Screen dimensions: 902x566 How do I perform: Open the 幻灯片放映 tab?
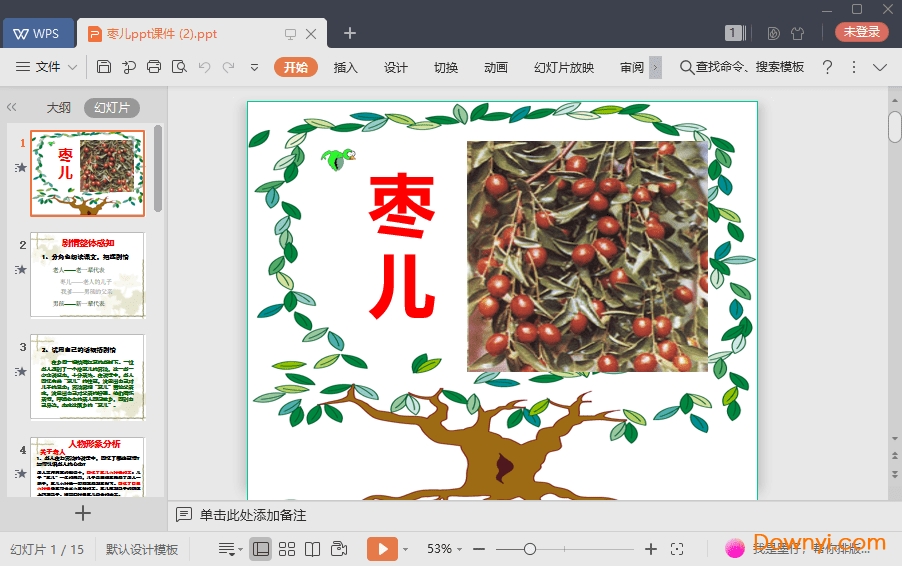tap(564, 67)
